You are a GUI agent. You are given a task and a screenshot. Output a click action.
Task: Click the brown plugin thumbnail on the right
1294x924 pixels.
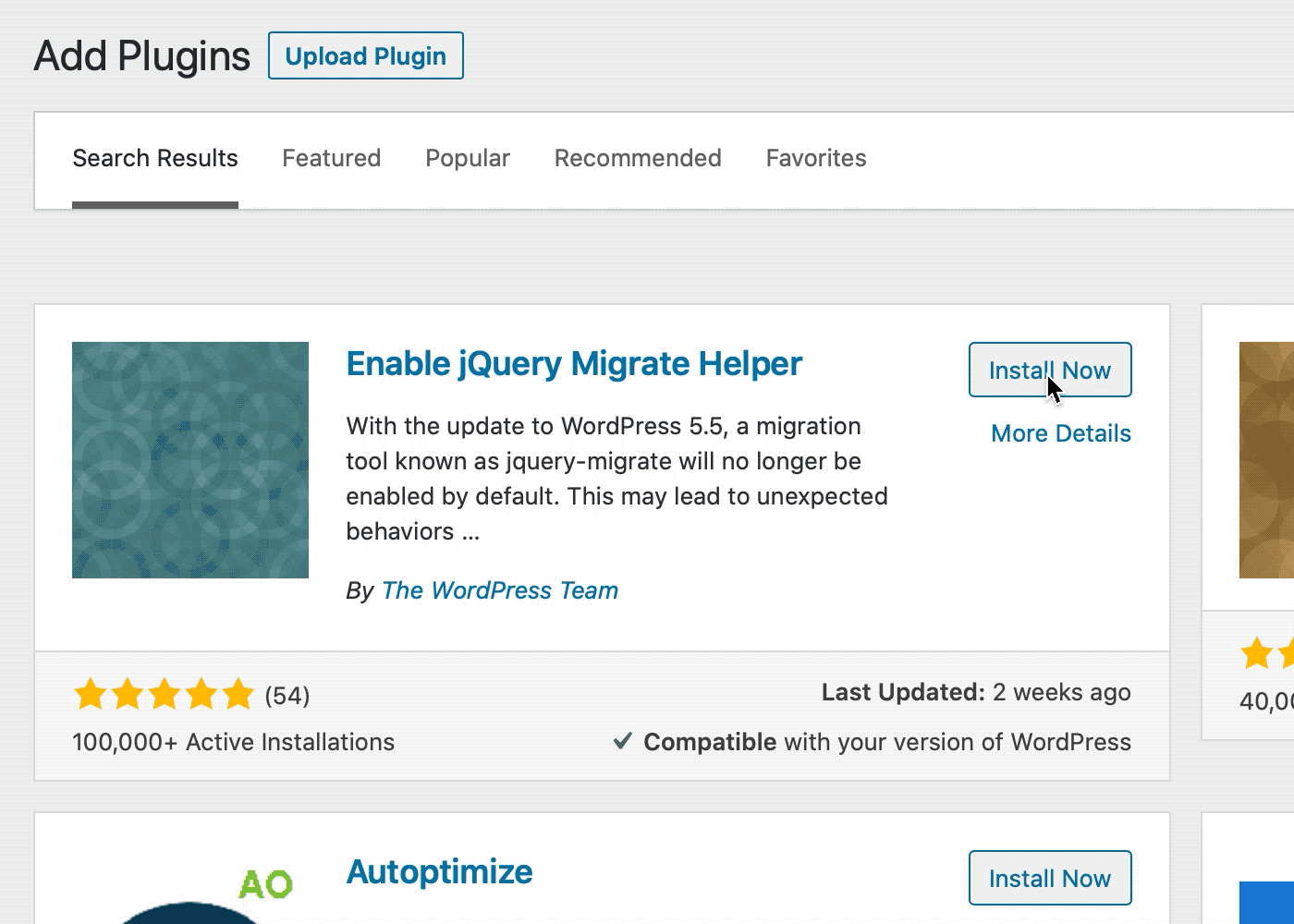1266,460
